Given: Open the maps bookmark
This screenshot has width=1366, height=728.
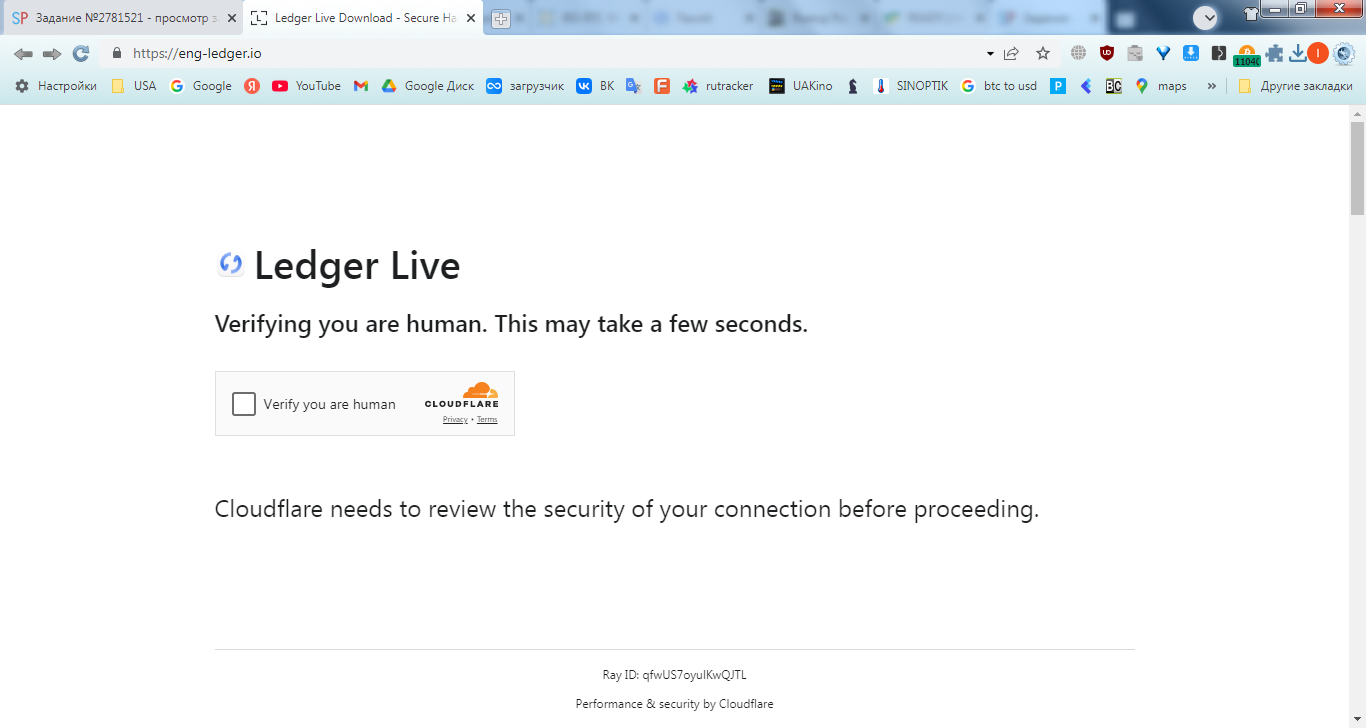Looking at the screenshot, I should 1161,86.
